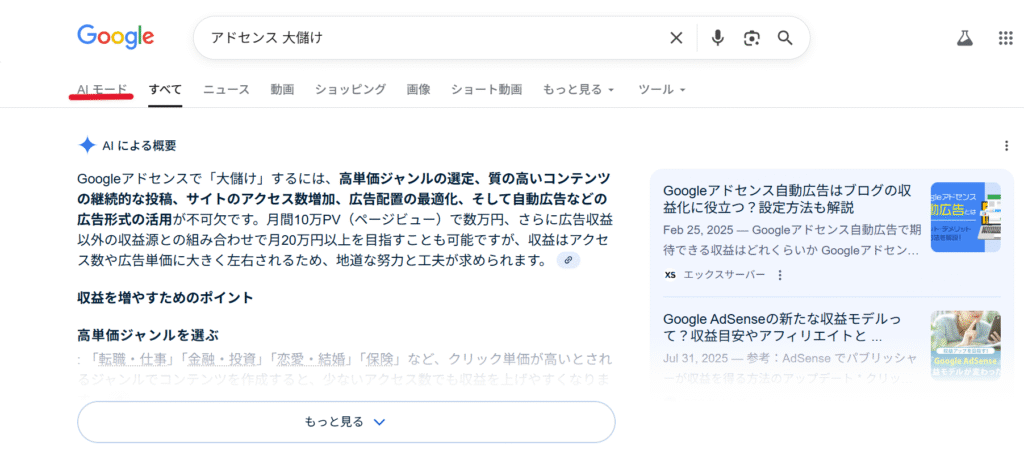Open the Google apps grid

pos(1005,38)
